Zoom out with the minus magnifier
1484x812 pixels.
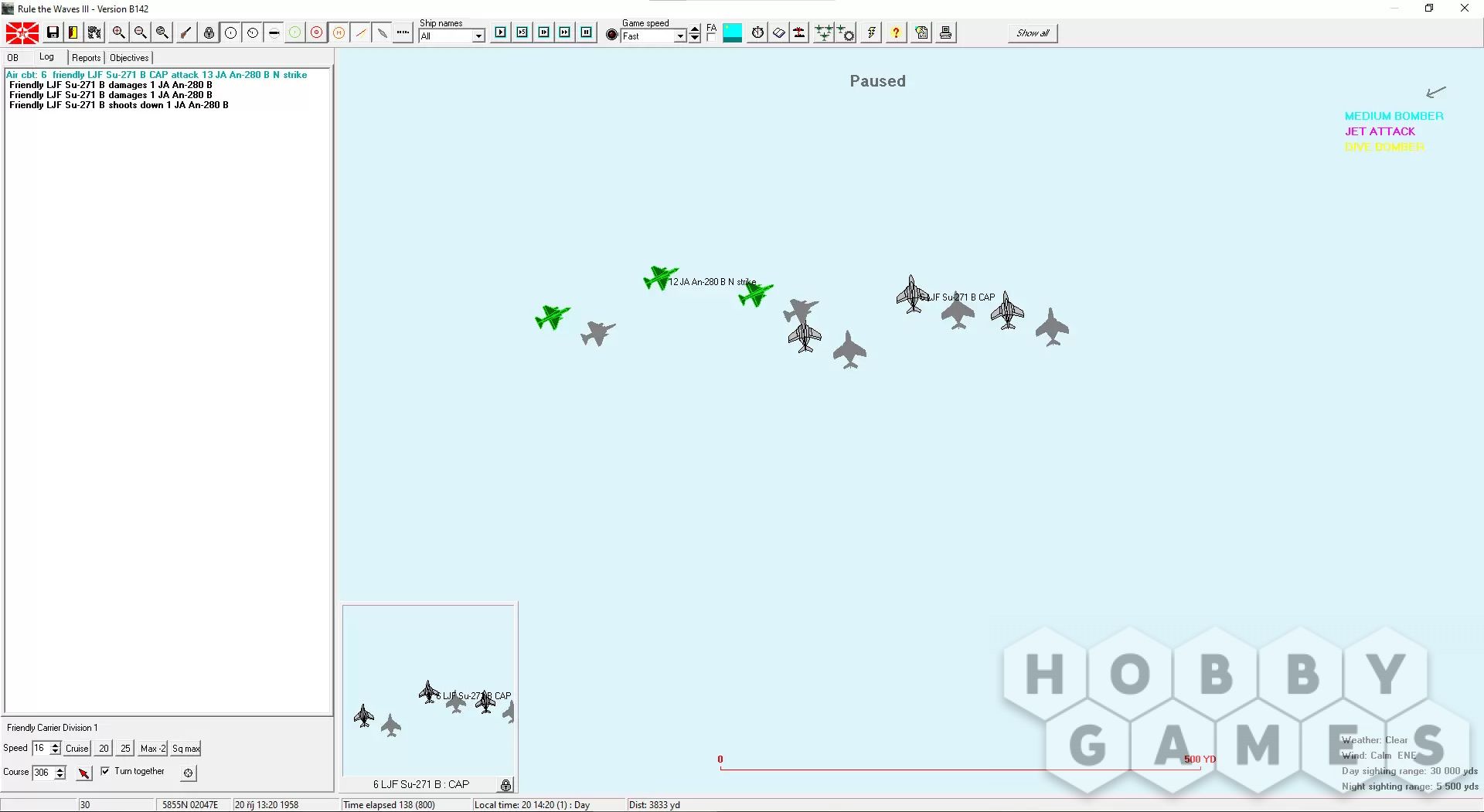pos(140,33)
